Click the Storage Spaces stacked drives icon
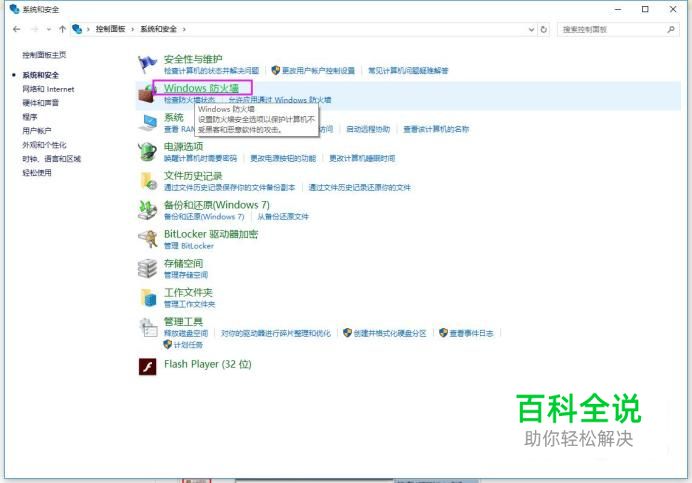 tap(147, 268)
